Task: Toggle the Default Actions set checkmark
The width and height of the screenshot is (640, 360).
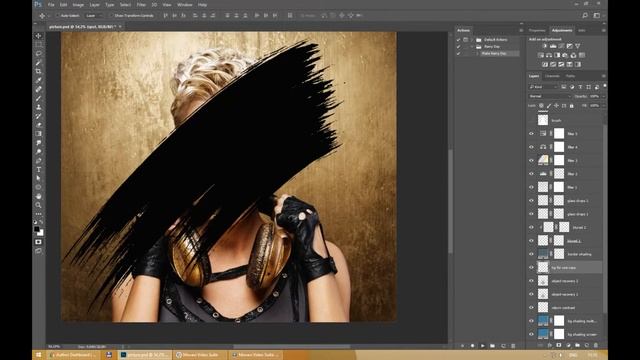Action: click(458, 40)
